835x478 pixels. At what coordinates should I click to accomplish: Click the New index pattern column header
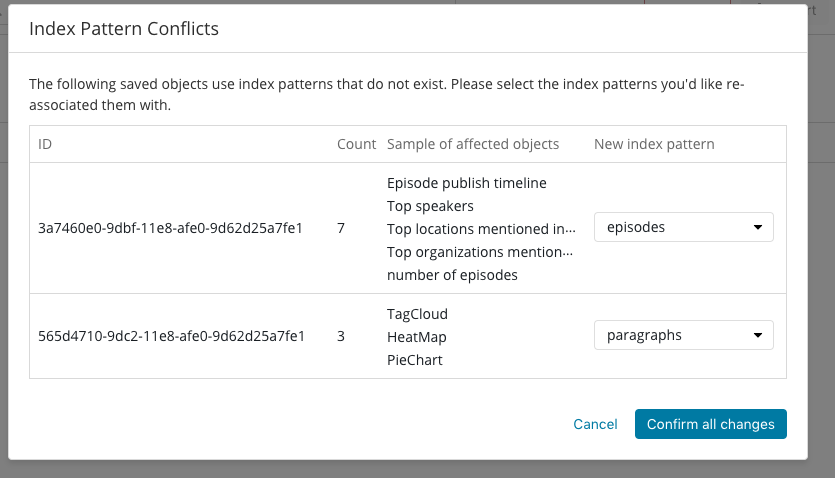pos(654,144)
